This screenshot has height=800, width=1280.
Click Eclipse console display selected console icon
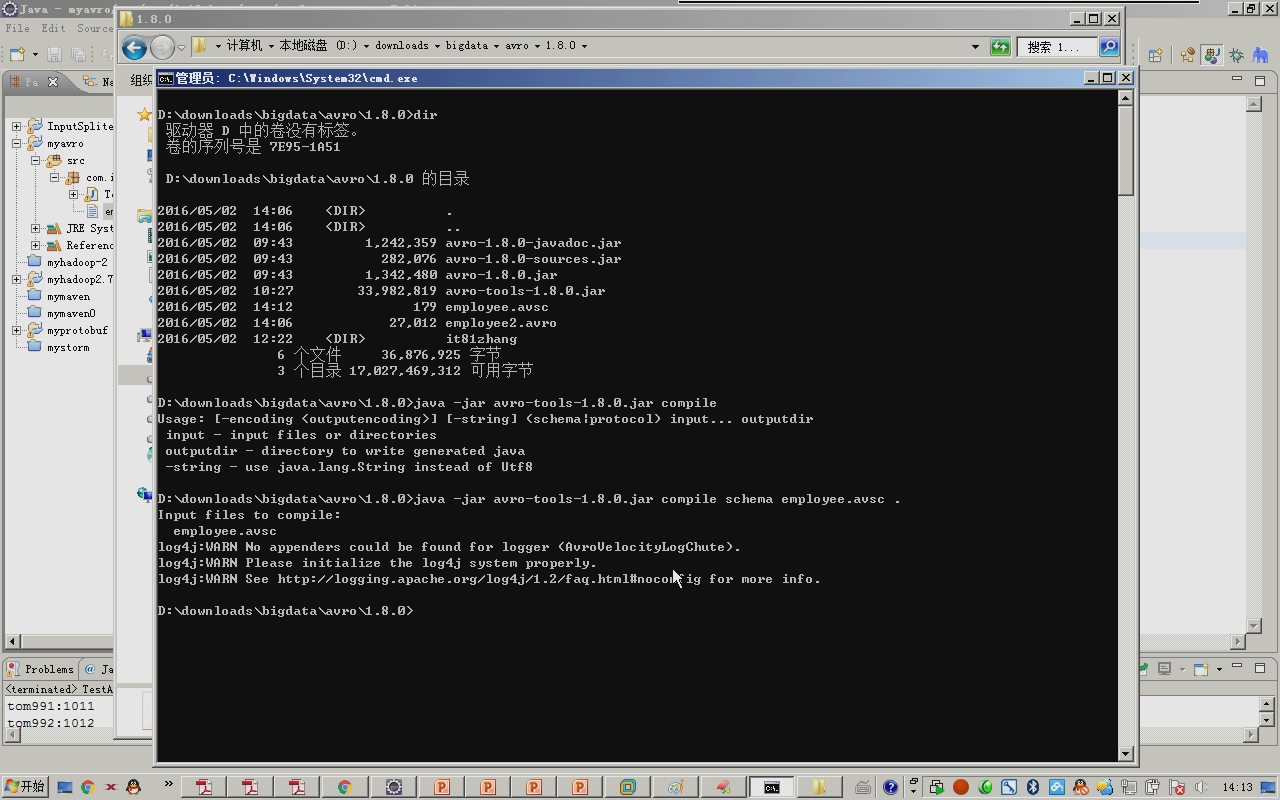coord(1165,668)
